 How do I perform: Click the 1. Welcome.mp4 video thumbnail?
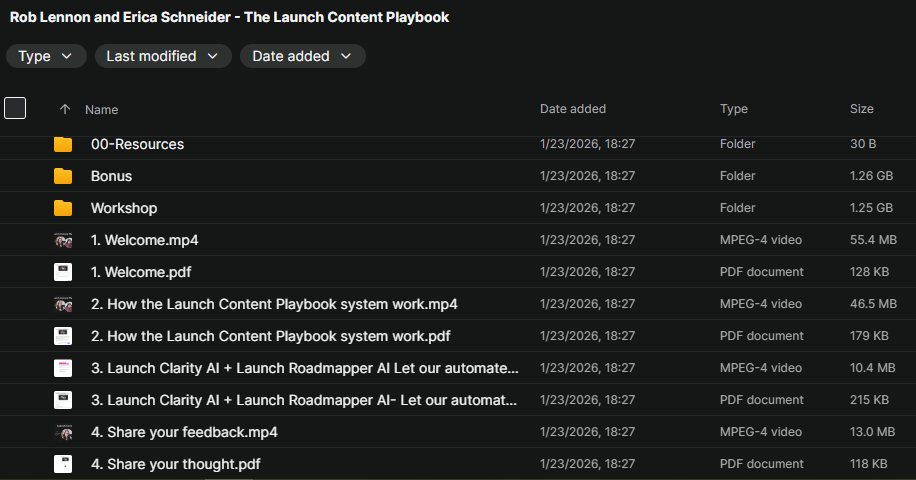pyautogui.click(x=63, y=240)
